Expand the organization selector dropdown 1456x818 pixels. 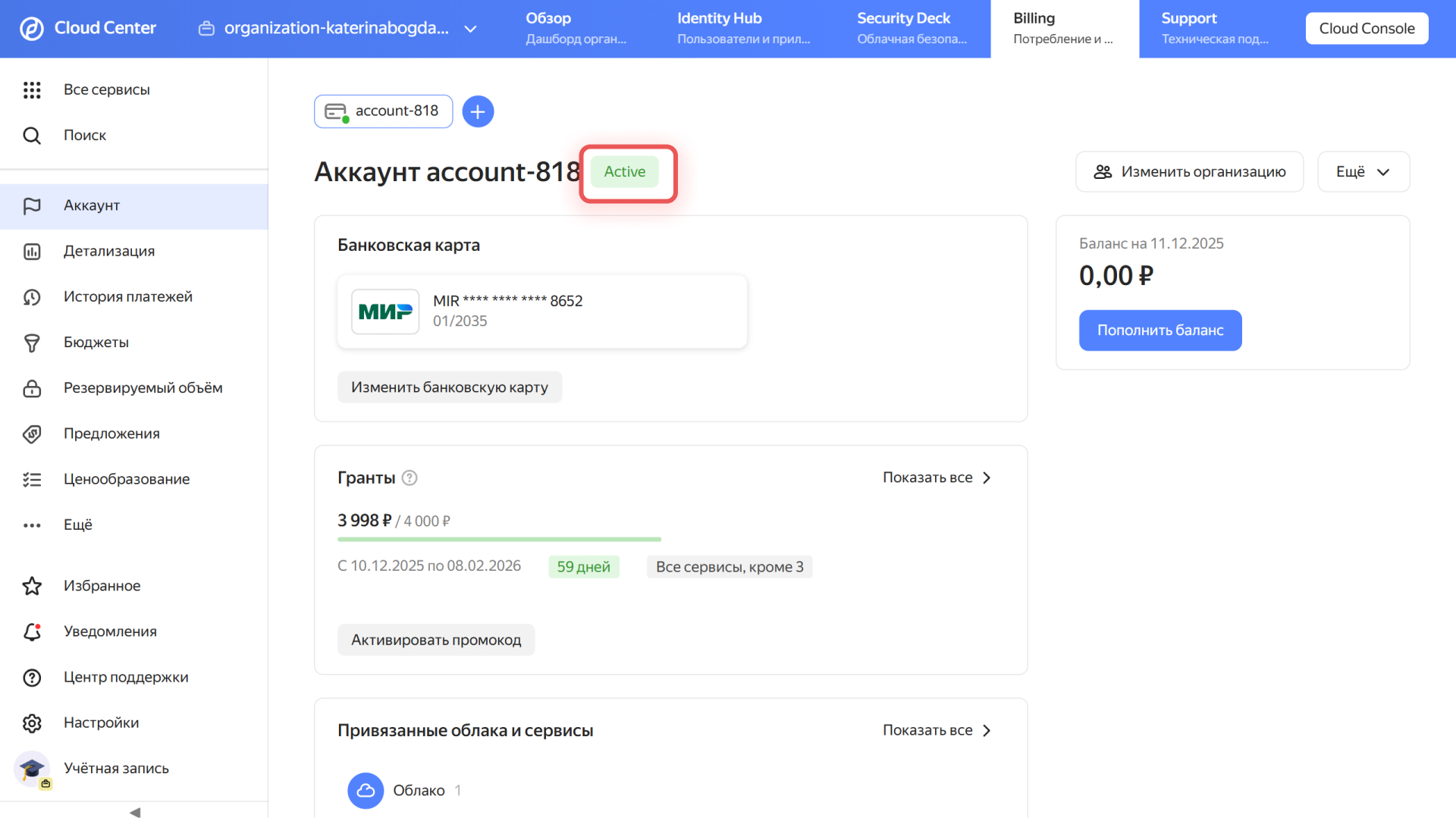point(470,29)
